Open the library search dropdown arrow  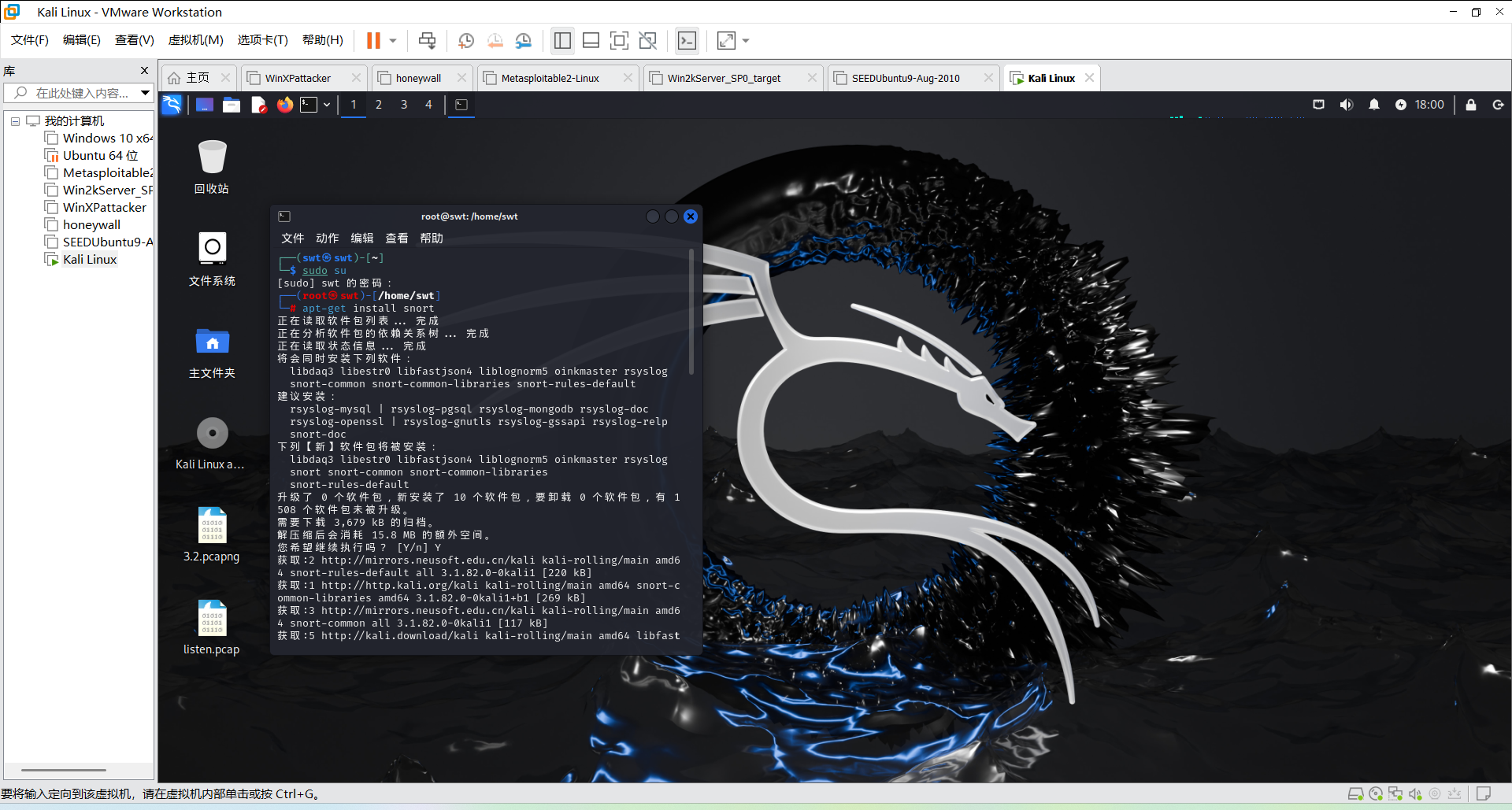(x=145, y=93)
